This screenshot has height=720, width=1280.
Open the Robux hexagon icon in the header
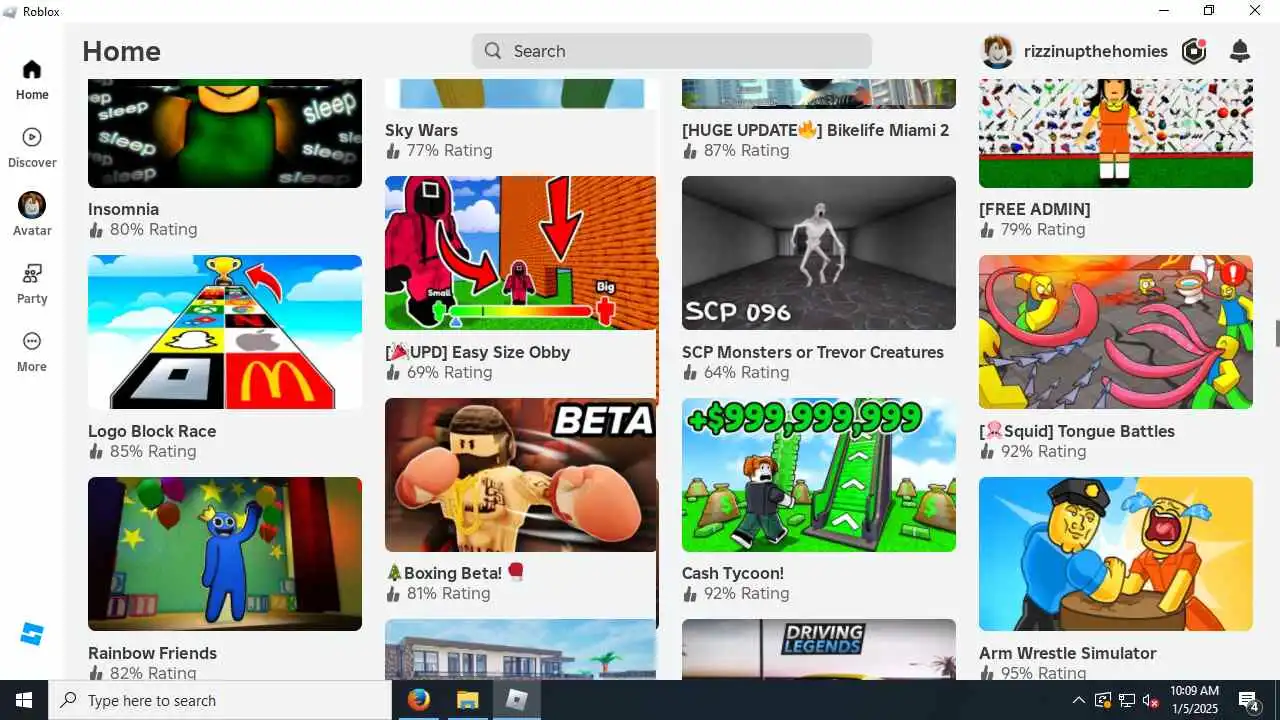point(1194,51)
